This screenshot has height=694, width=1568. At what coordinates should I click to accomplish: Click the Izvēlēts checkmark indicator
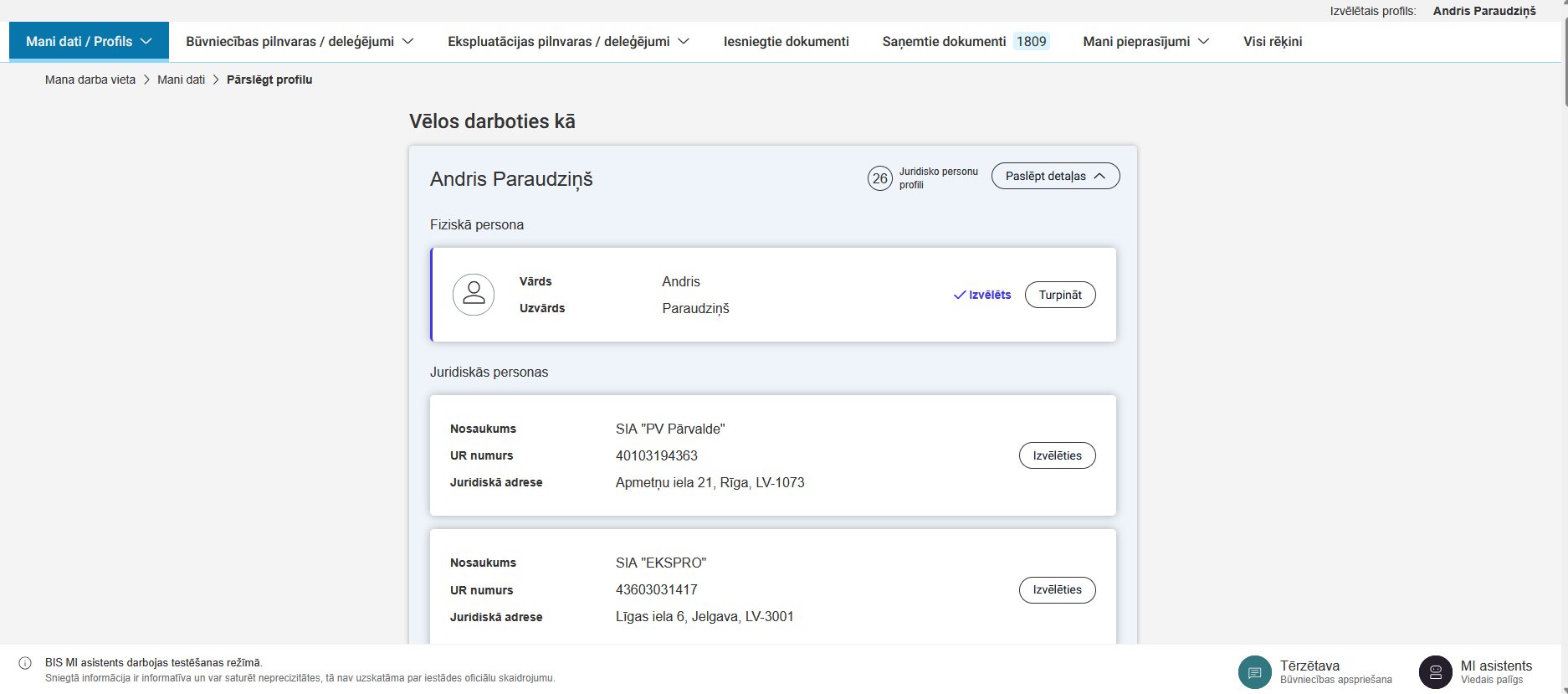982,295
